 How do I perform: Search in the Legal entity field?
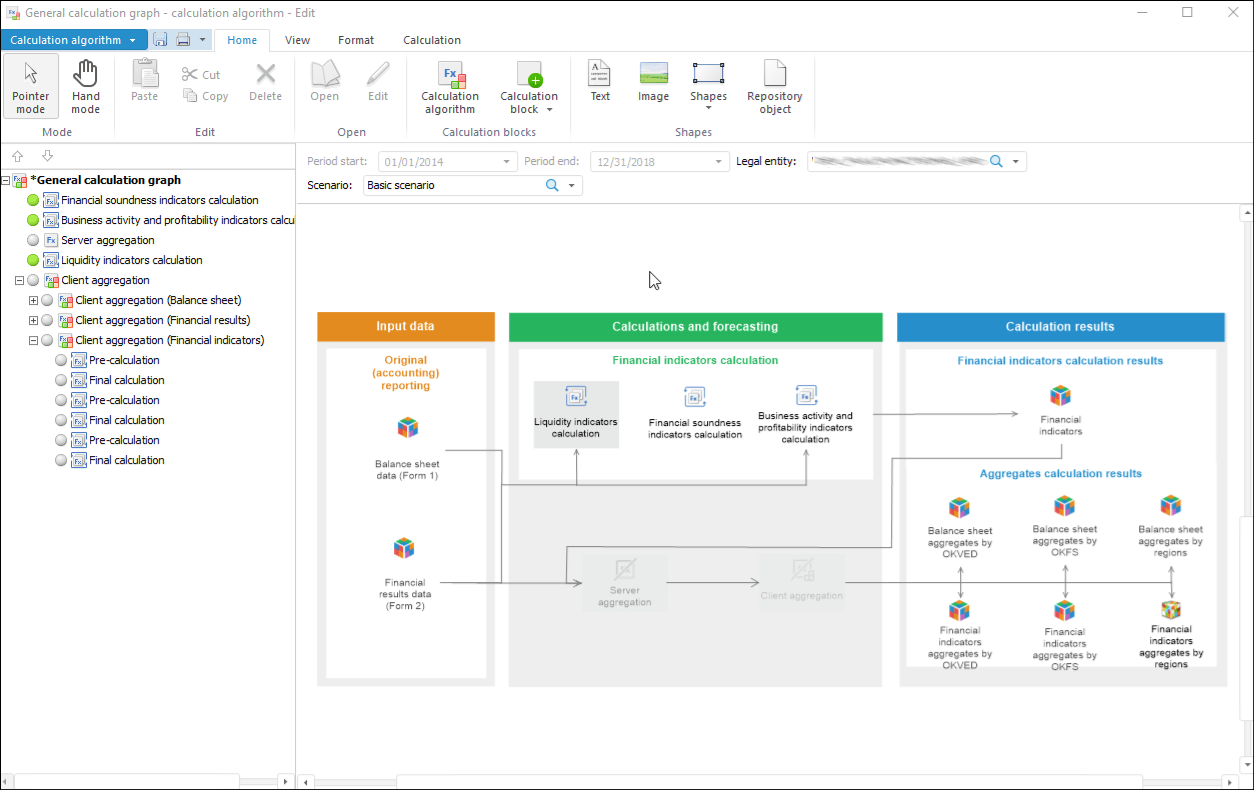click(995, 162)
